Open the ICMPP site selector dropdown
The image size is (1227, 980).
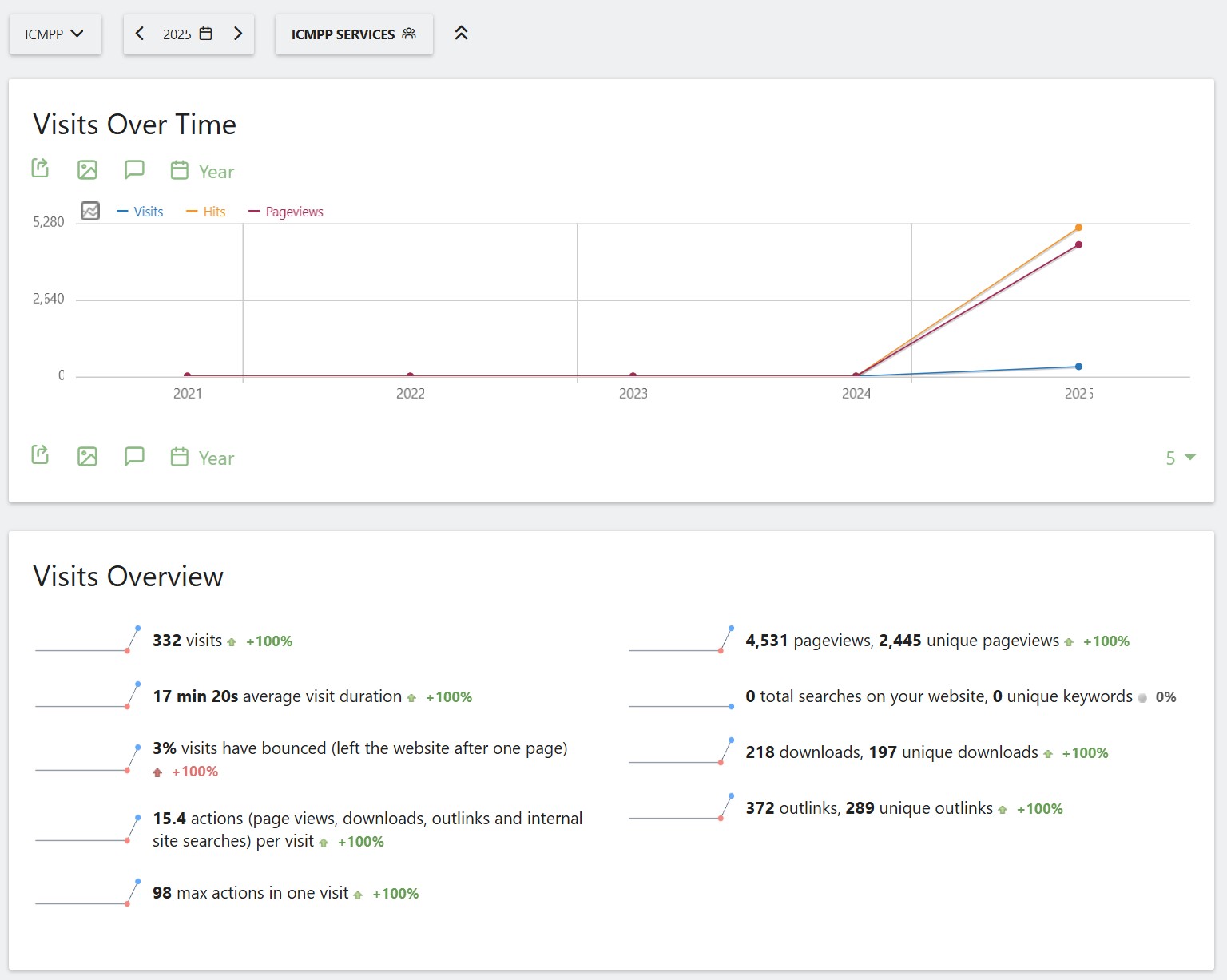click(54, 34)
